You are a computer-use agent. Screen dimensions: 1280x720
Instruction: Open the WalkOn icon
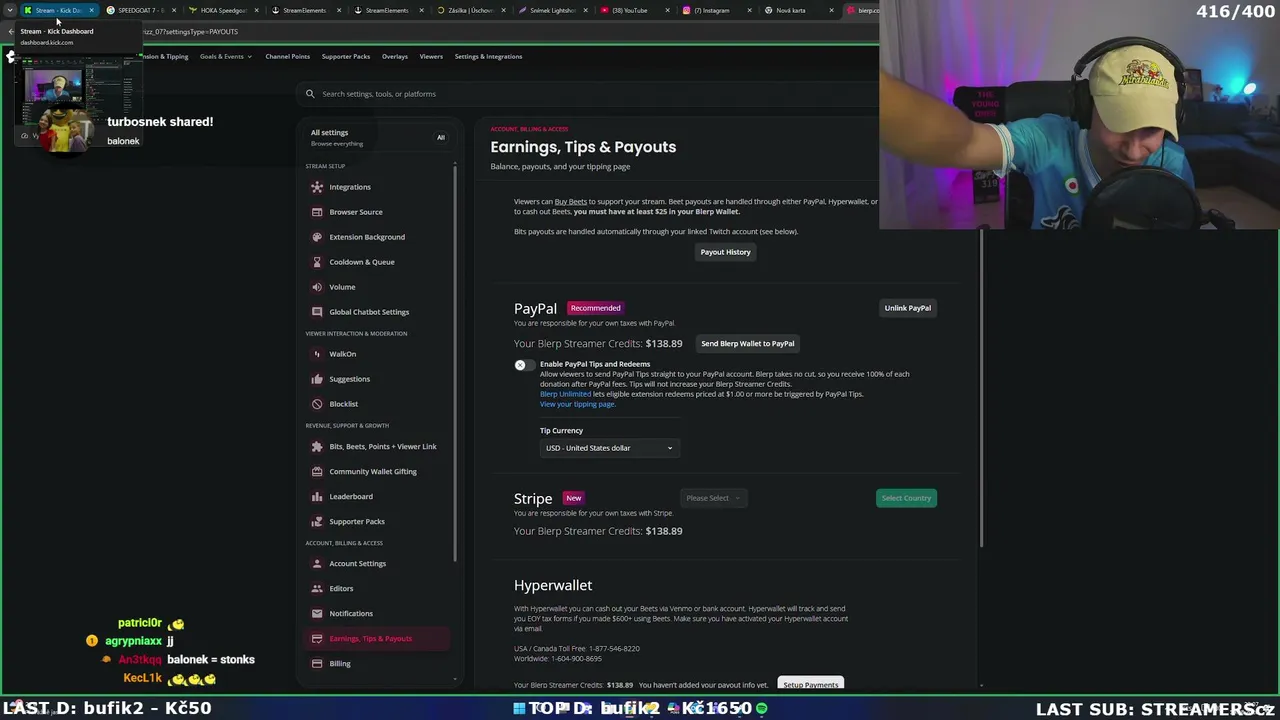click(x=317, y=354)
